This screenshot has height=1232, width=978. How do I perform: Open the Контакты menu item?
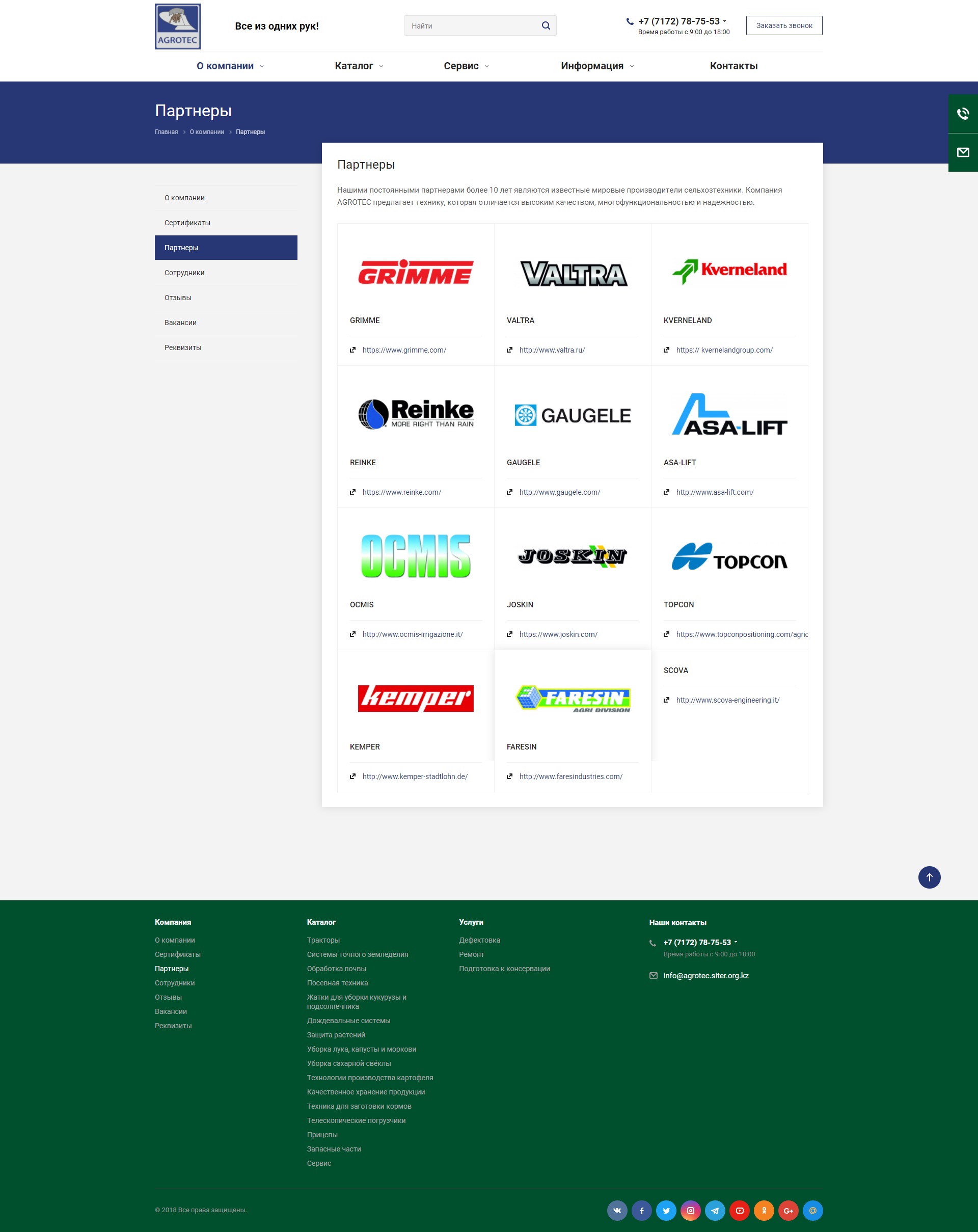click(733, 66)
